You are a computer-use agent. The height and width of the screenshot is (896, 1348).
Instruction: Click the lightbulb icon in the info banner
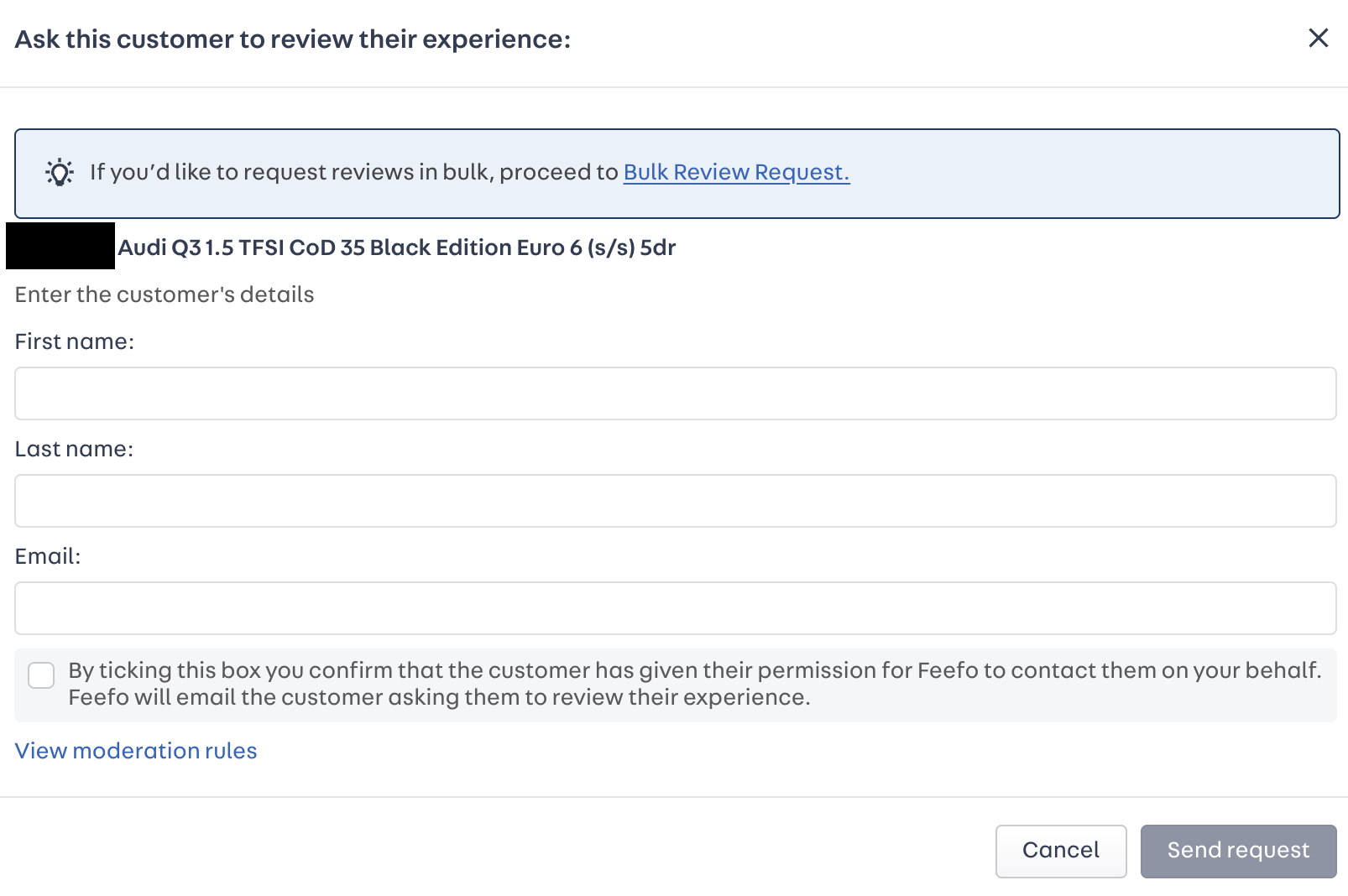[59, 173]
